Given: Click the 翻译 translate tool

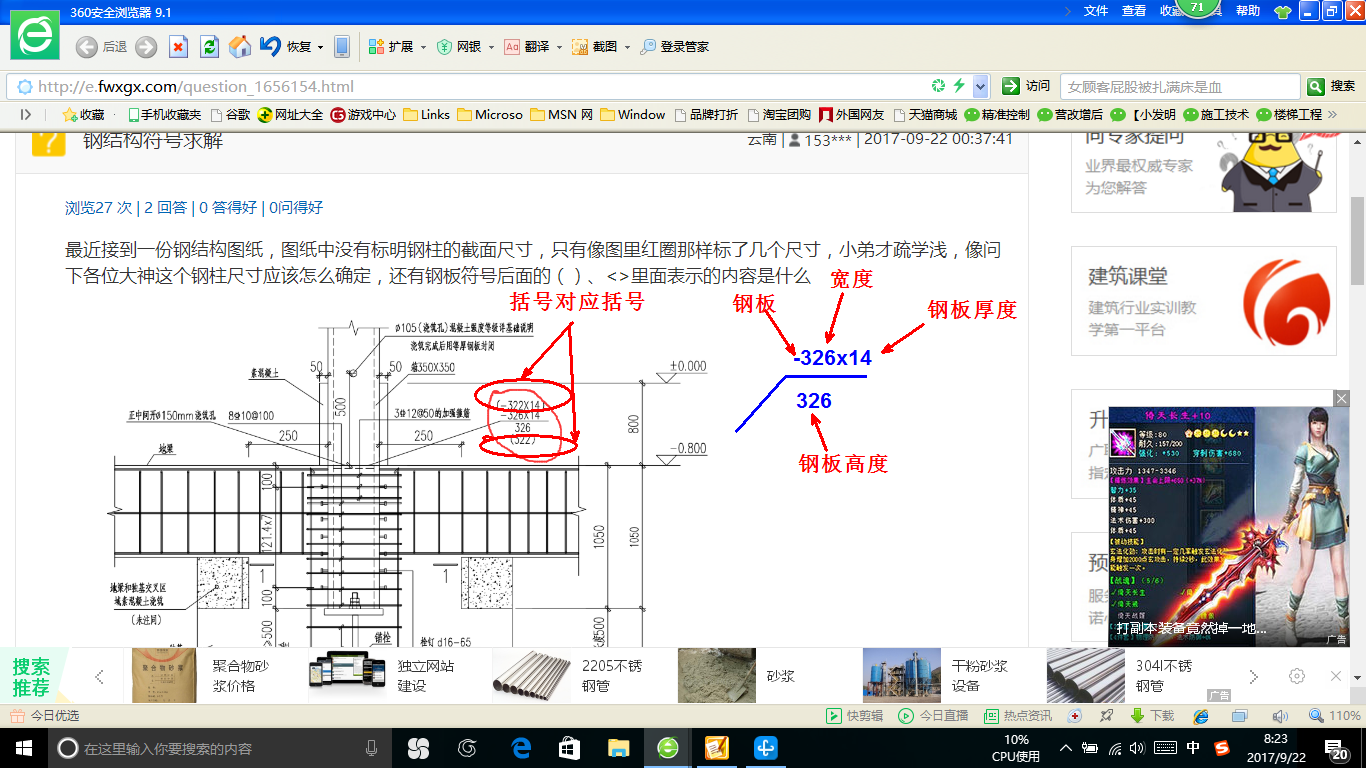Looking at the screenshot, I should 527,47.
